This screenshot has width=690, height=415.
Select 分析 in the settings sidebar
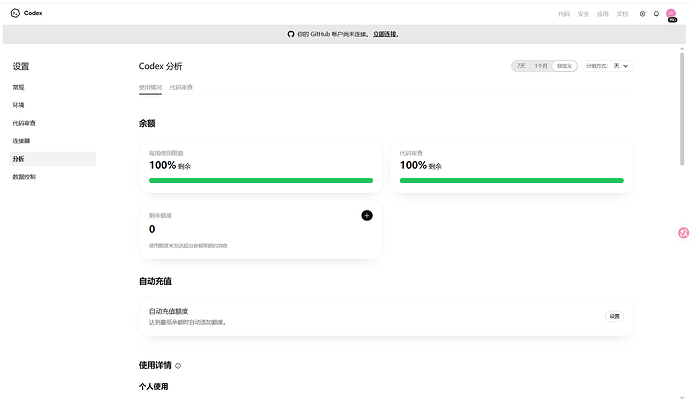[x=52, y=159]
